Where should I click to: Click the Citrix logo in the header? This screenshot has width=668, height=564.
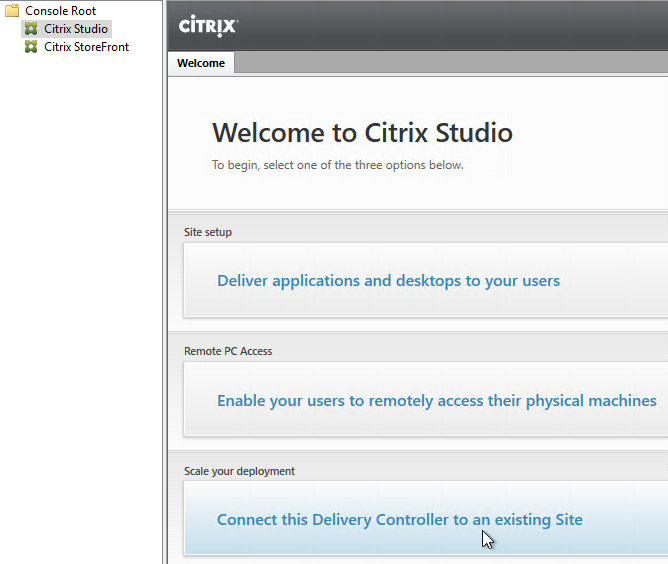(208, 26)
